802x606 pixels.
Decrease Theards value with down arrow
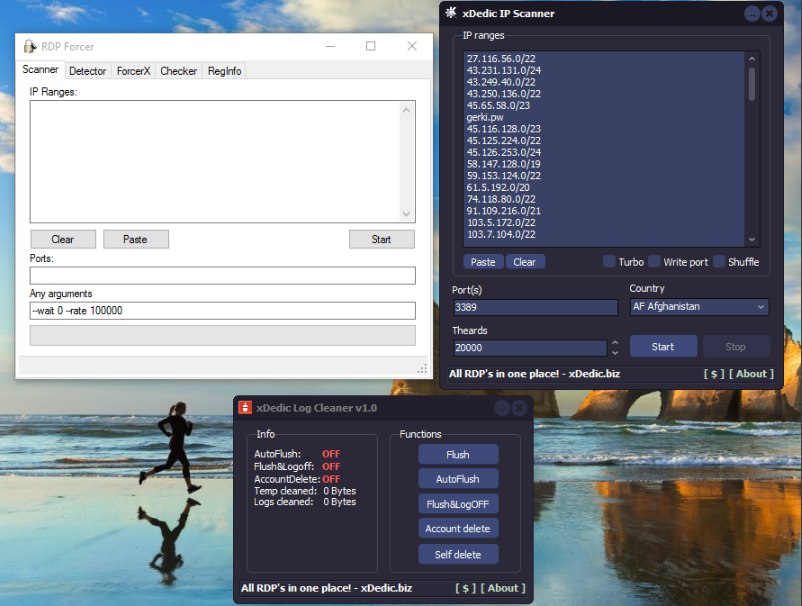click(614, 352)
